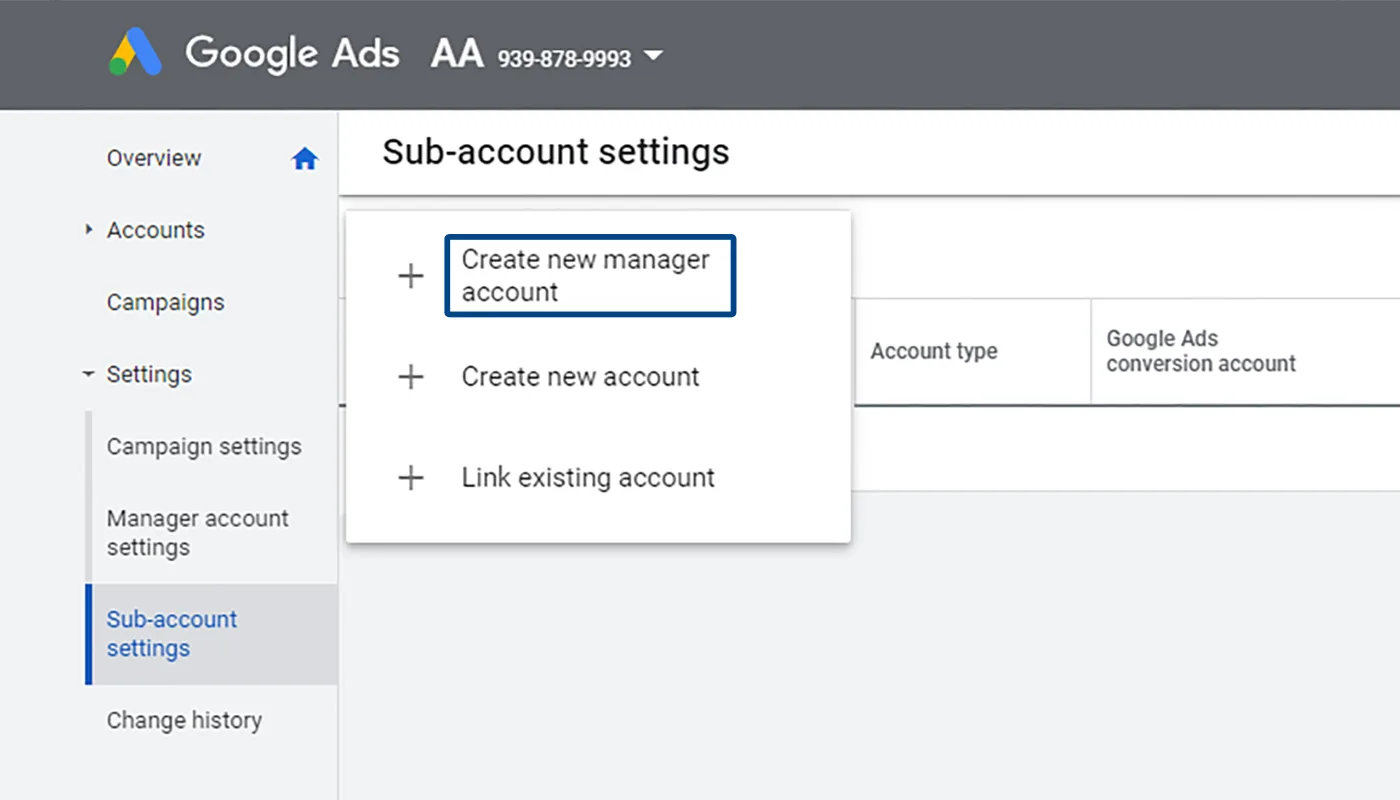Click the Sub-account settings page heading

click(x=556, y=152)
